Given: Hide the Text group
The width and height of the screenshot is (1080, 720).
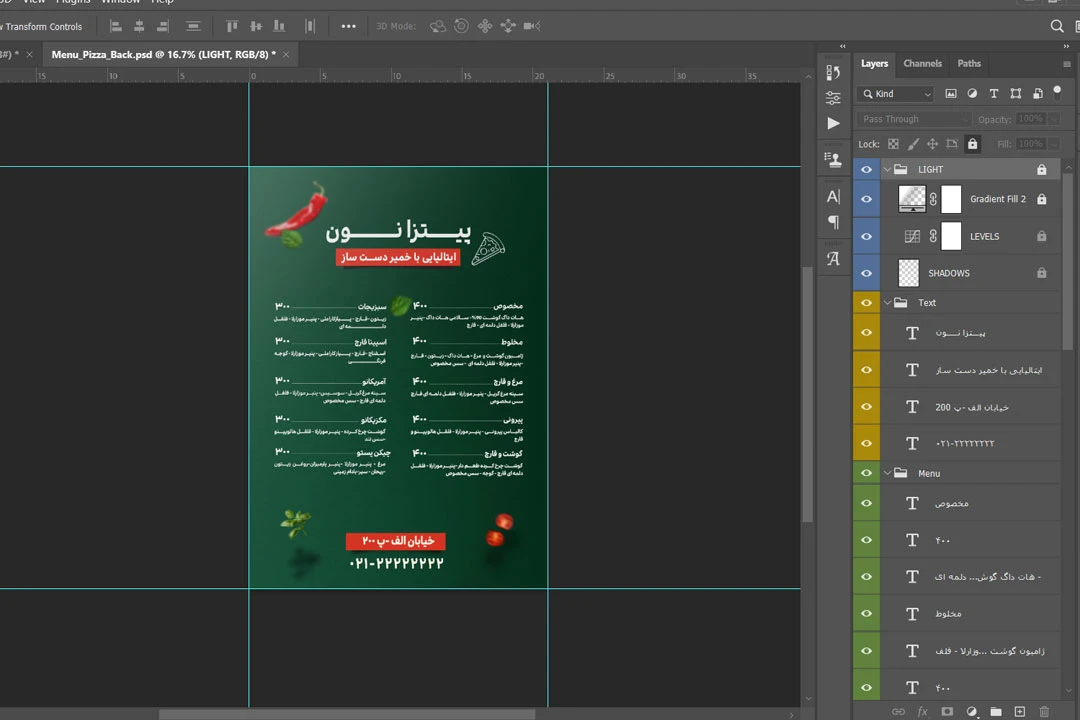Looking at the screenshot, I should click(x=866, y=302).
